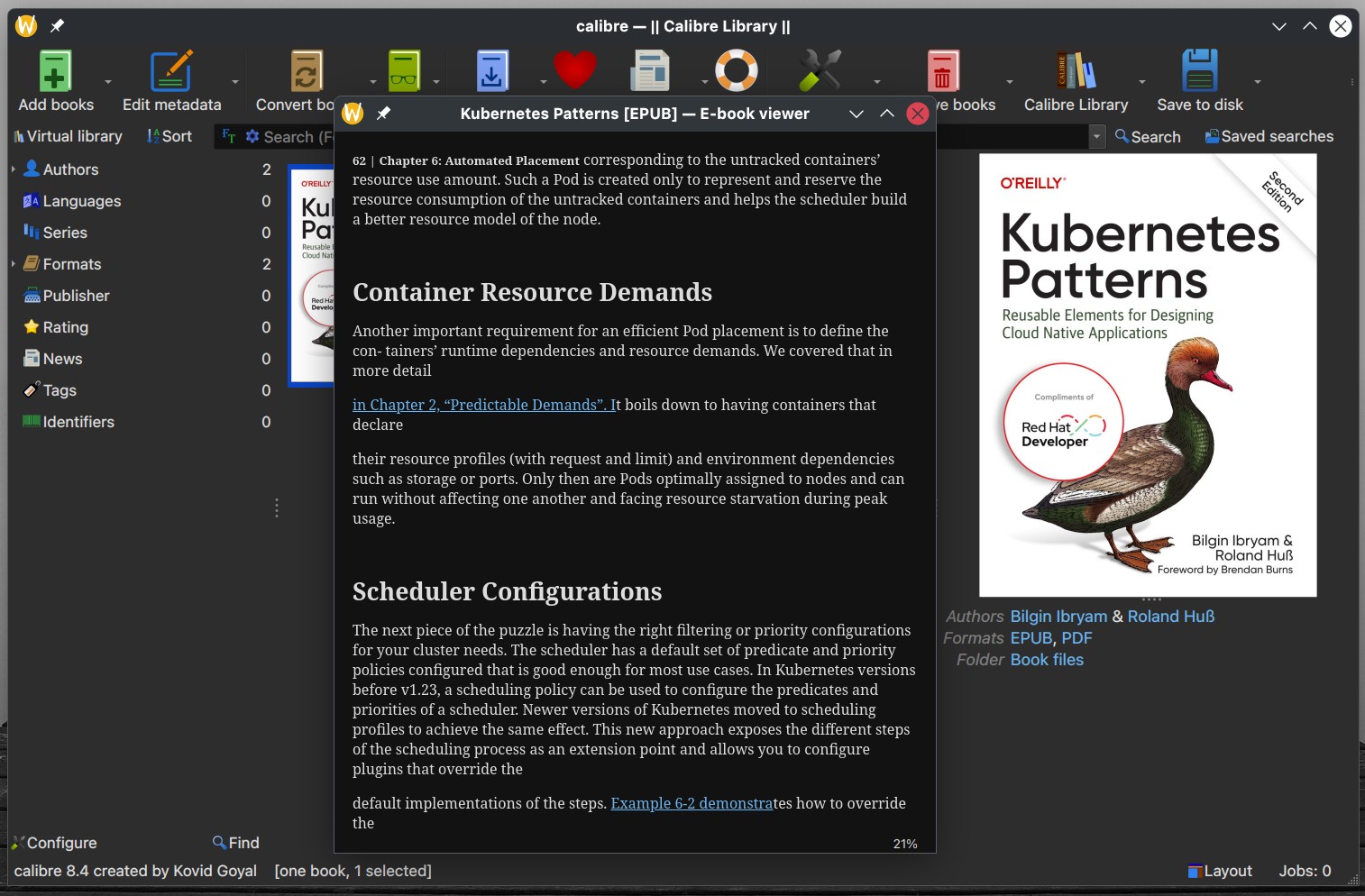Click the Convert books icon
This screenshot has width=1365, height=896.
point(307,71)
